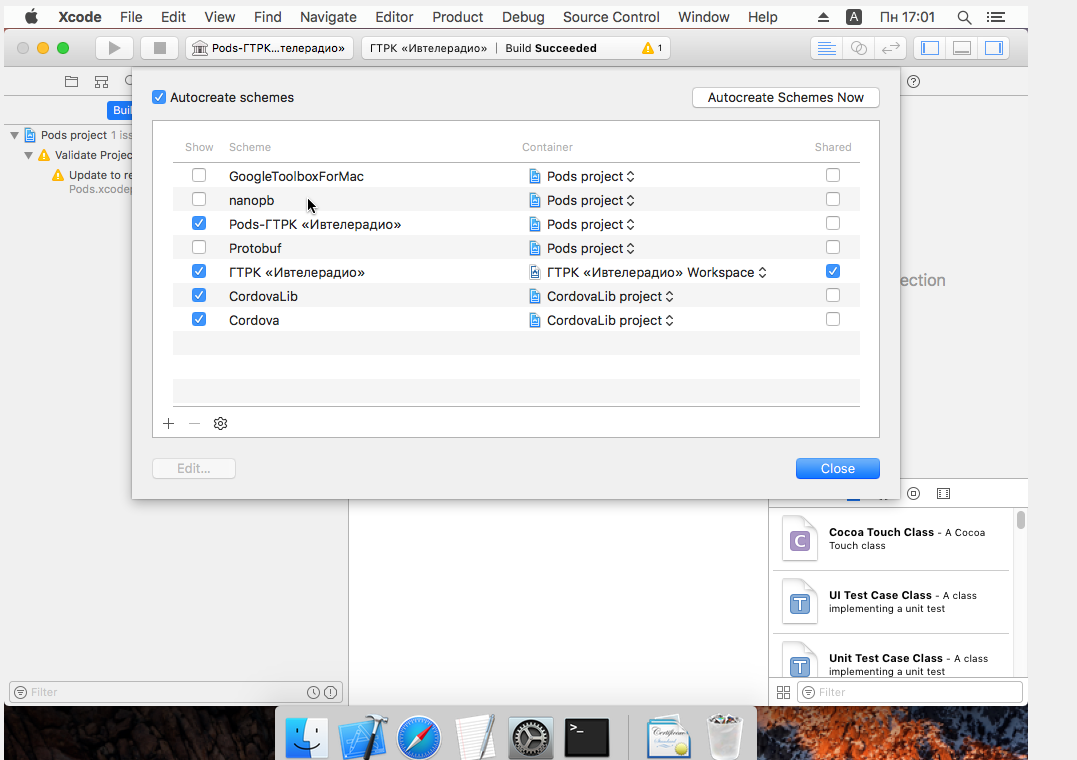The height and width of the screenshot is (760, 1077).
Task: Show the debug area
Action: 961,47
